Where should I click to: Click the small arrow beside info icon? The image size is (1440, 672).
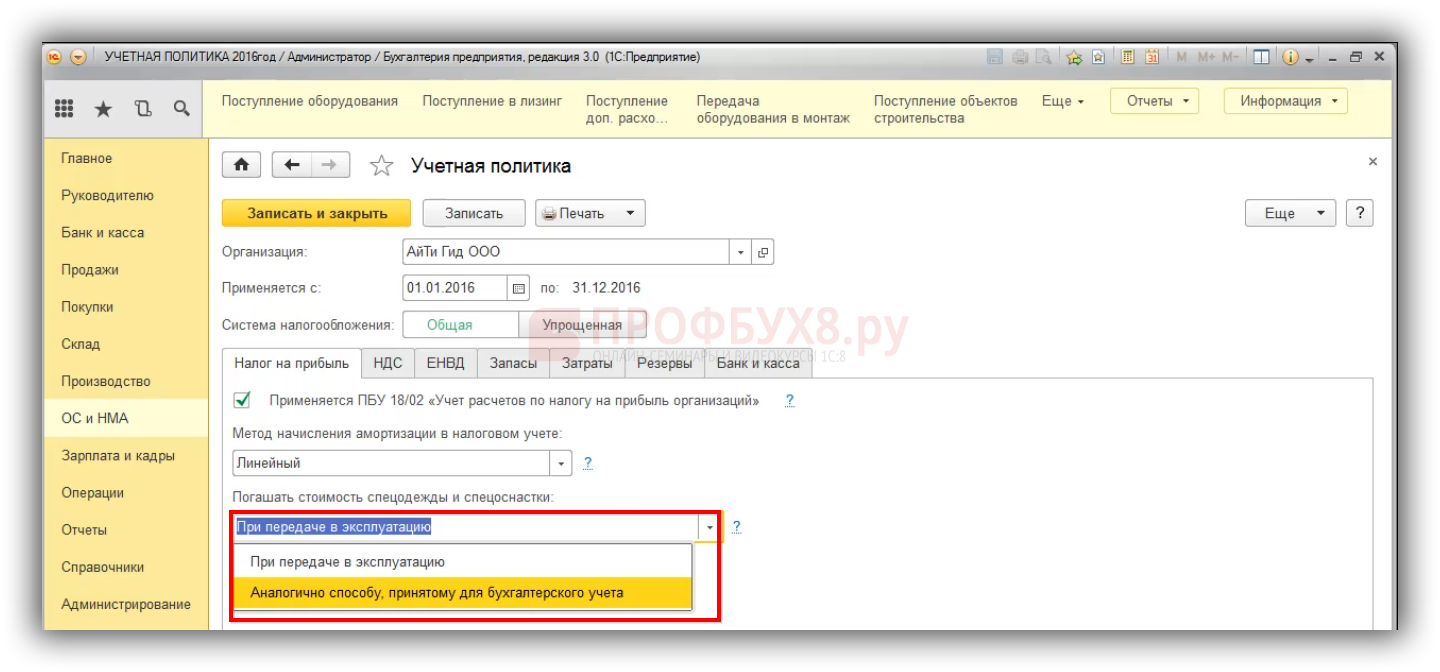(x=1309, y=58)
